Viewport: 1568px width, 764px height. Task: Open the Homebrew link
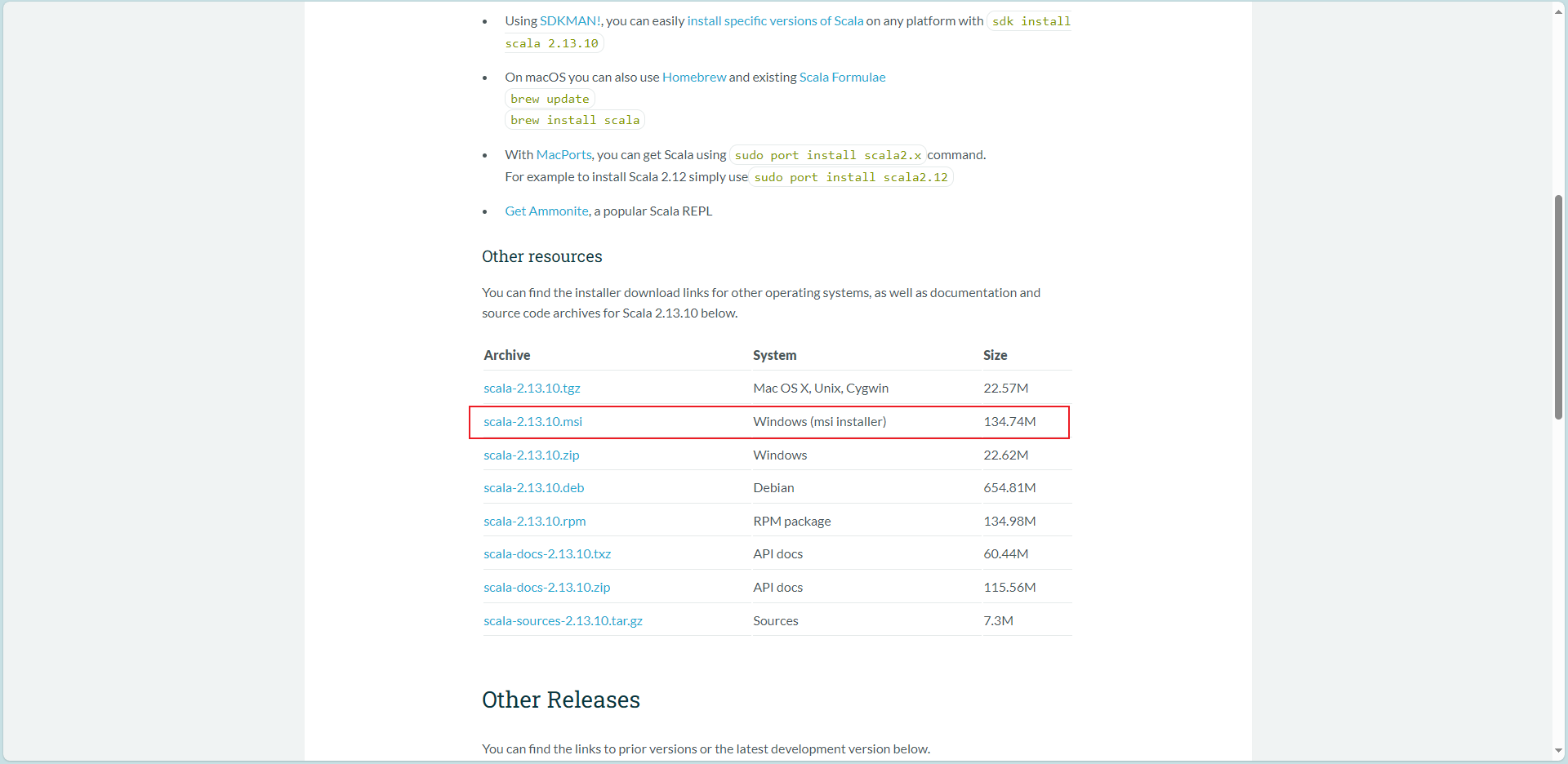694,78
